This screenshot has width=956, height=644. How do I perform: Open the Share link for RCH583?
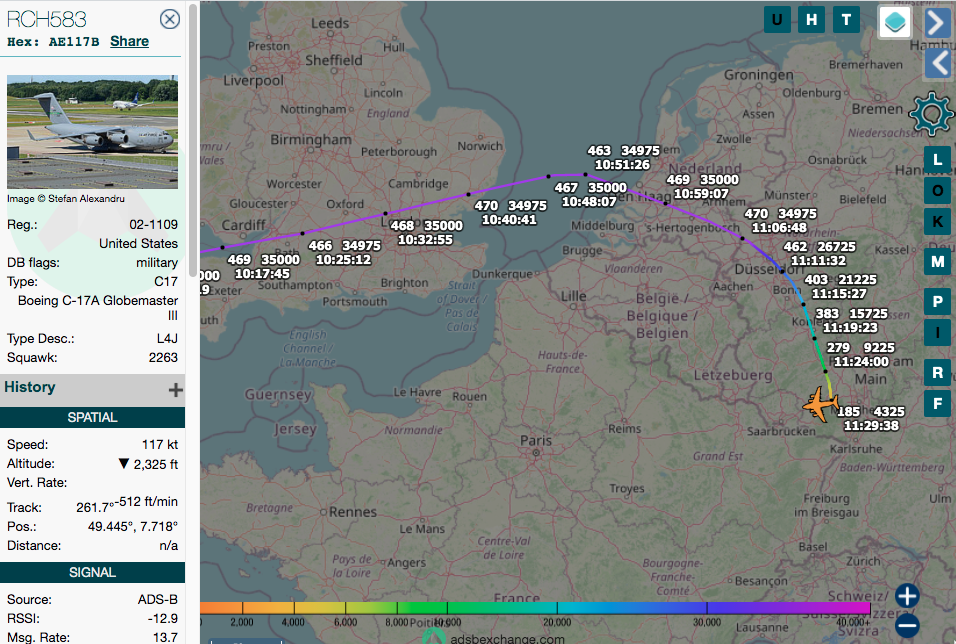(x=129, y=41)
